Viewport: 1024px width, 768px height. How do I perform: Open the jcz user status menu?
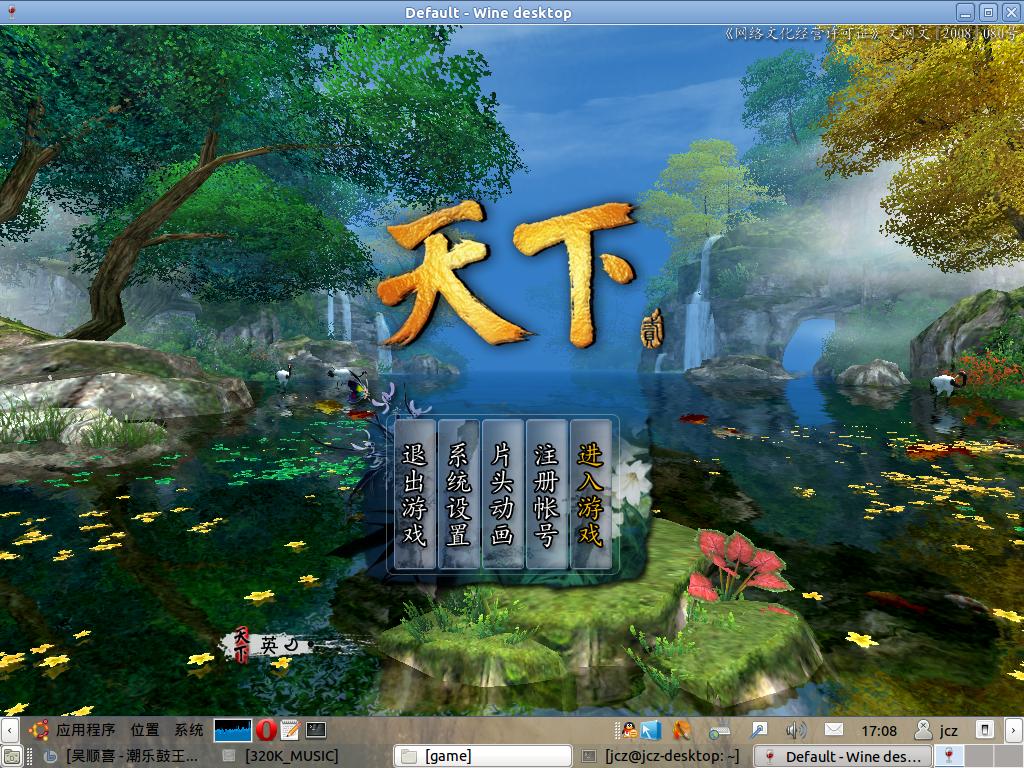pos(936,730)
